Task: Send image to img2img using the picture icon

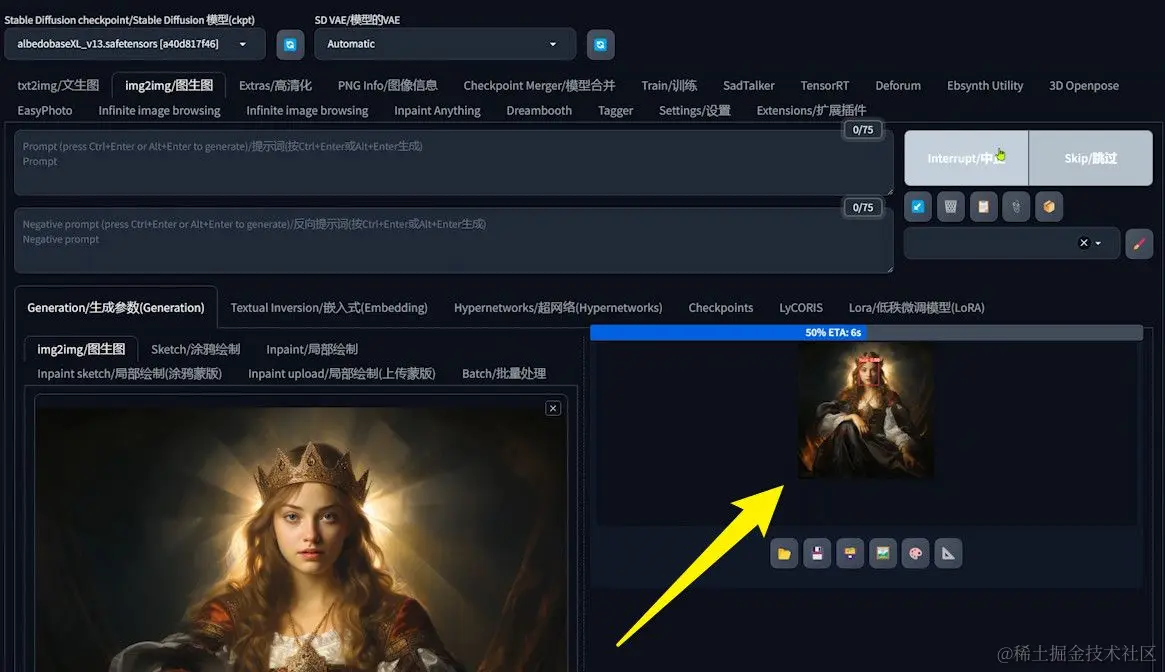Action: pos(883,554)
